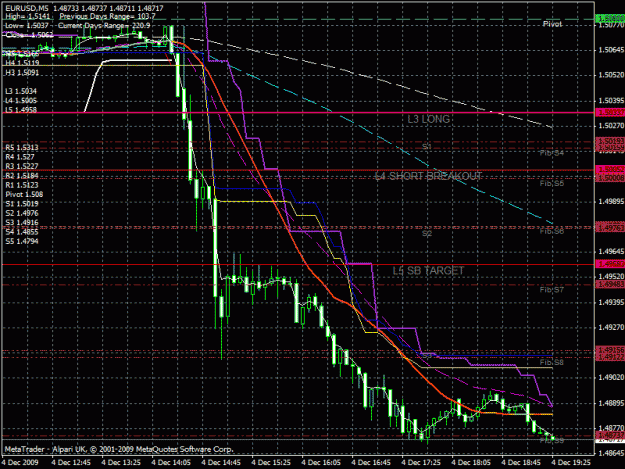The width and height of the screenshot is (625, 469).
Task: Select the 'Low= 1.5037' label
Action: [x=26, y=26]
